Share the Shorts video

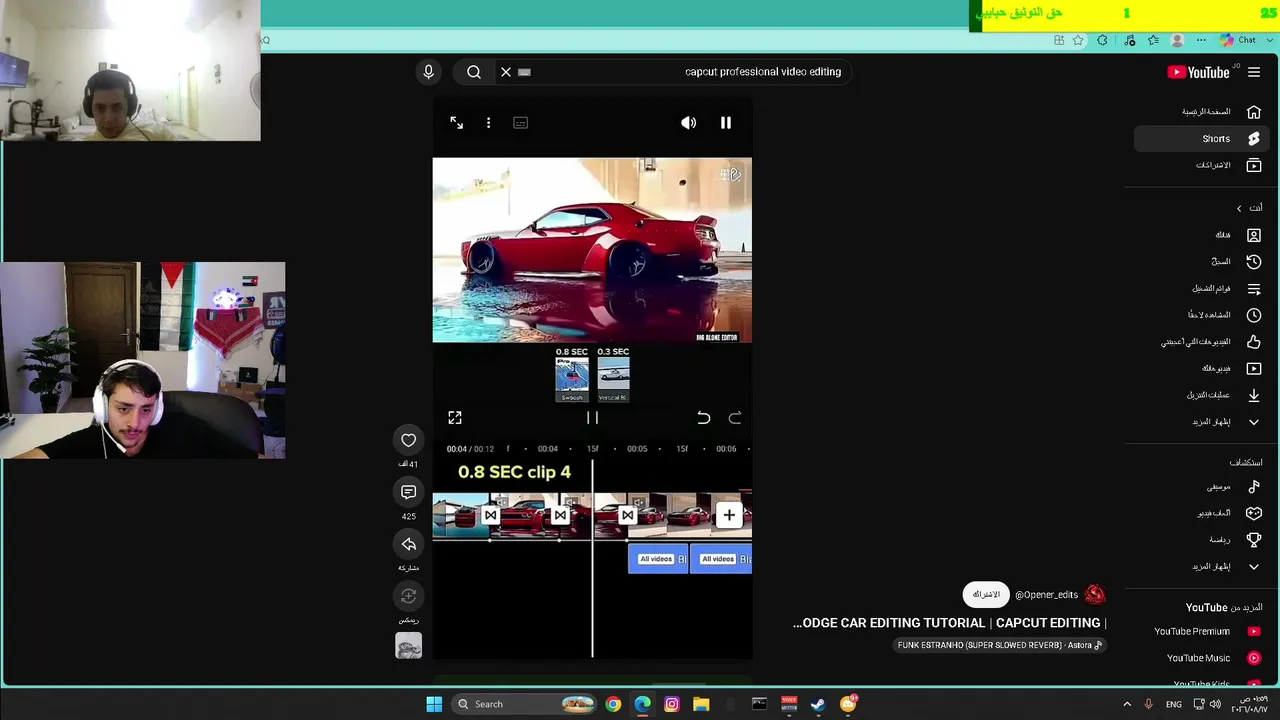click(408, 544)
